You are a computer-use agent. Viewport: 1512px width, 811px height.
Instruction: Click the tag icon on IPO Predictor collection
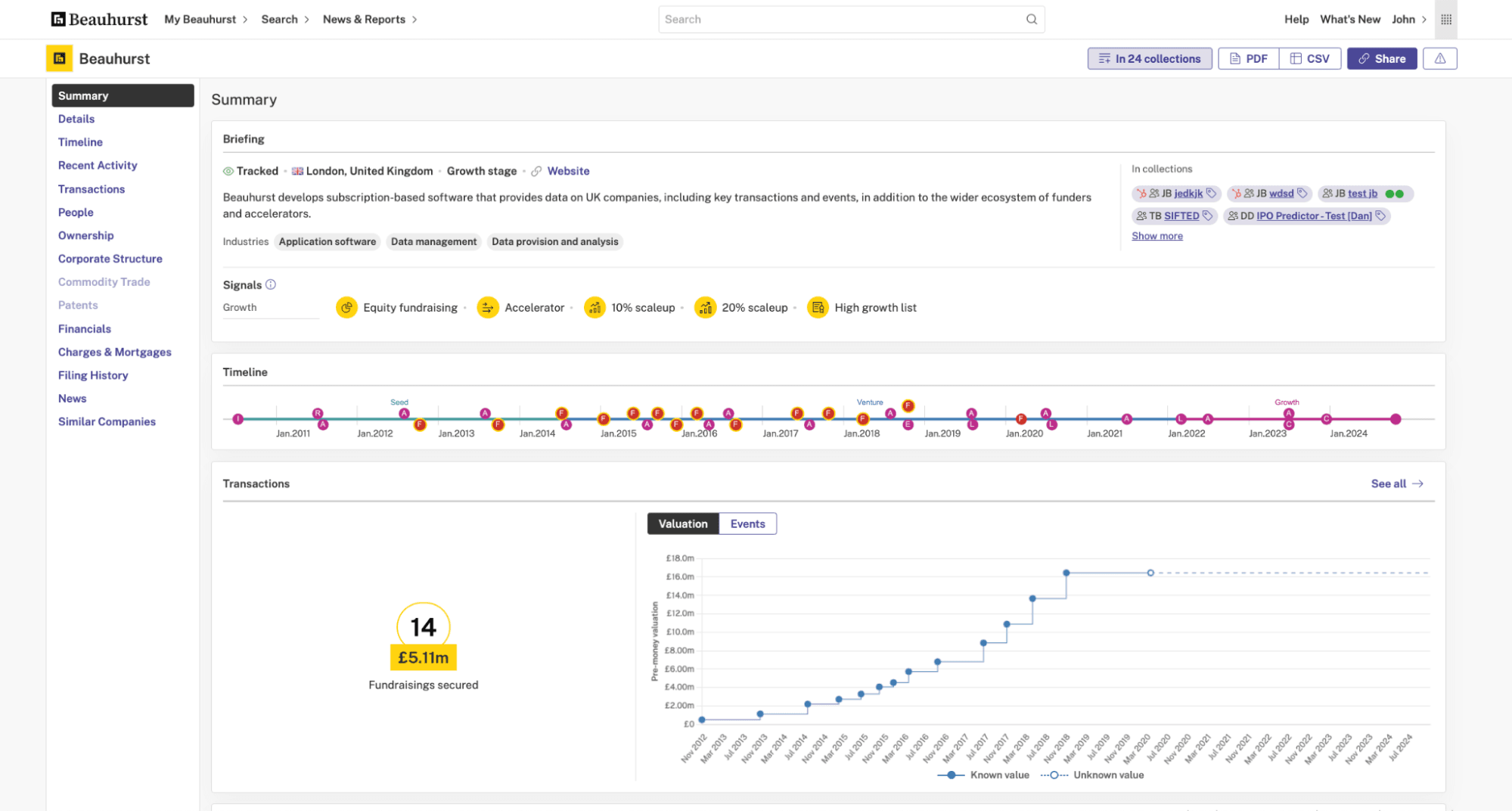tap(1380, 216)
